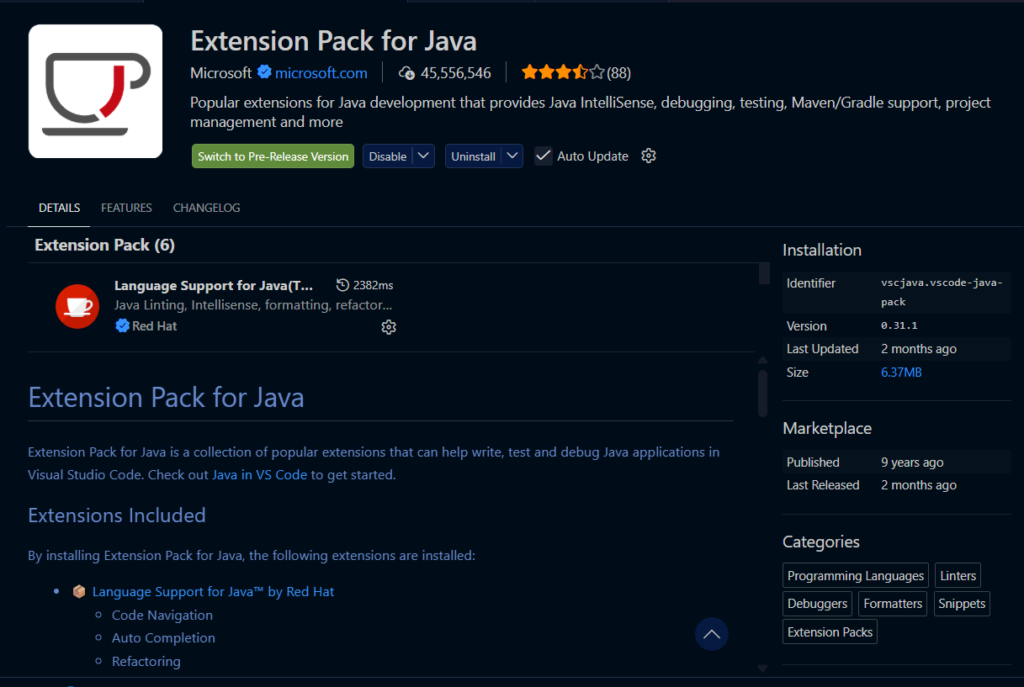Click the activation time clock icon 2382ms

(x=342, y=285)
